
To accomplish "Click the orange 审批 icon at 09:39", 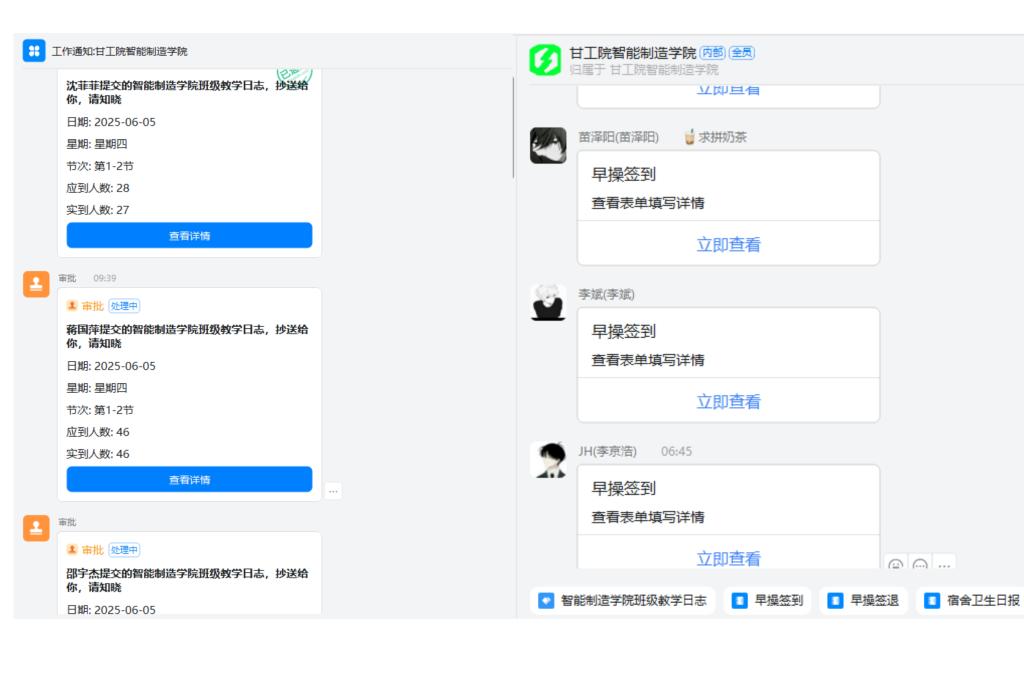I will 36,284.
